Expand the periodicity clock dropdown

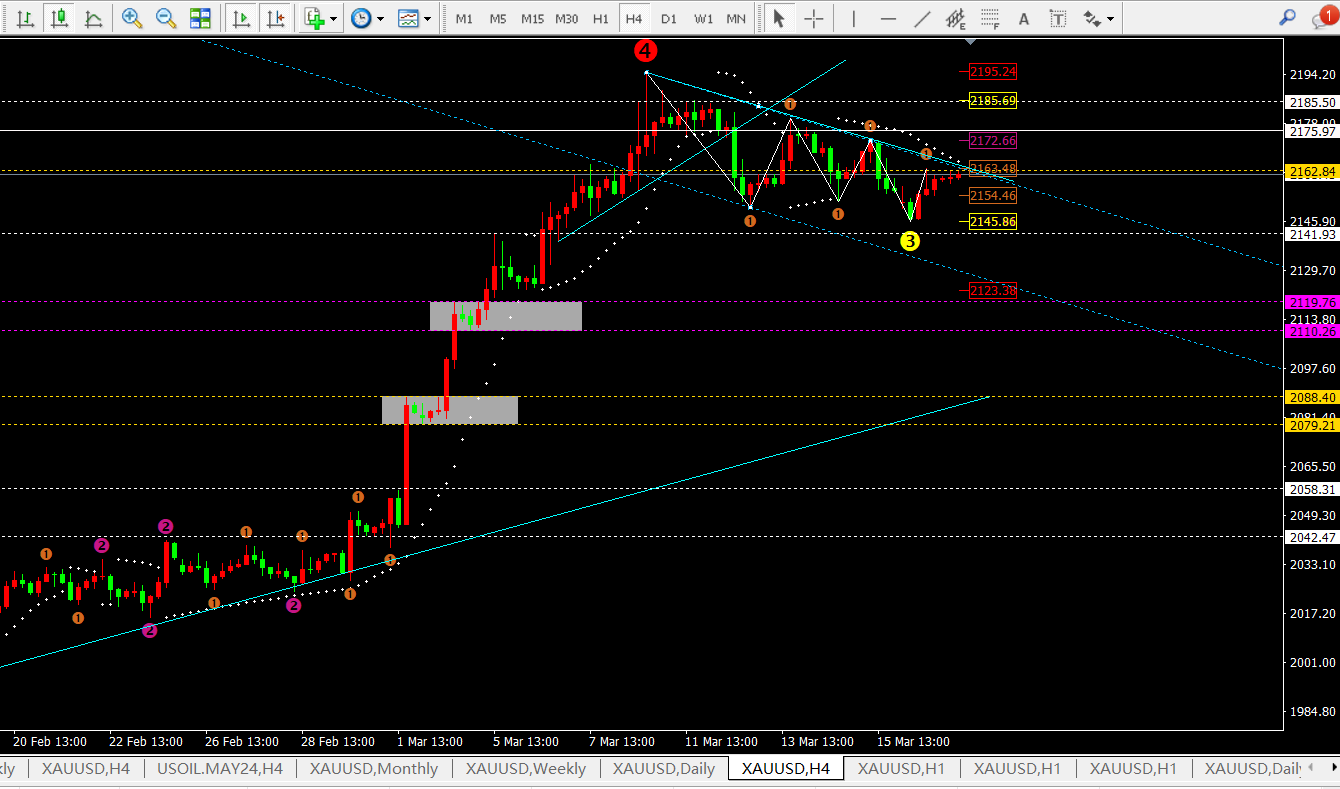pyautogui.click(x=379, y=18)
